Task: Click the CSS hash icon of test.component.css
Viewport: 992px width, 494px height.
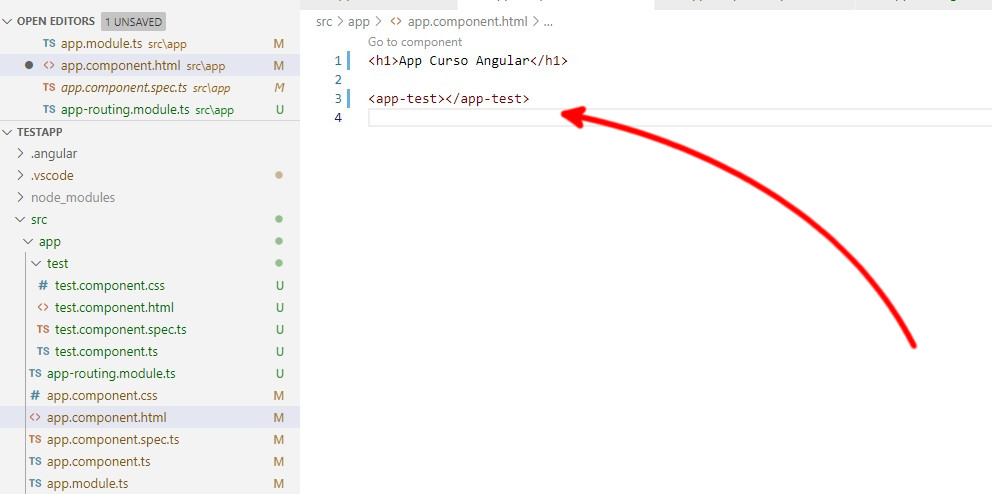Action: click(x=43, y=286)
